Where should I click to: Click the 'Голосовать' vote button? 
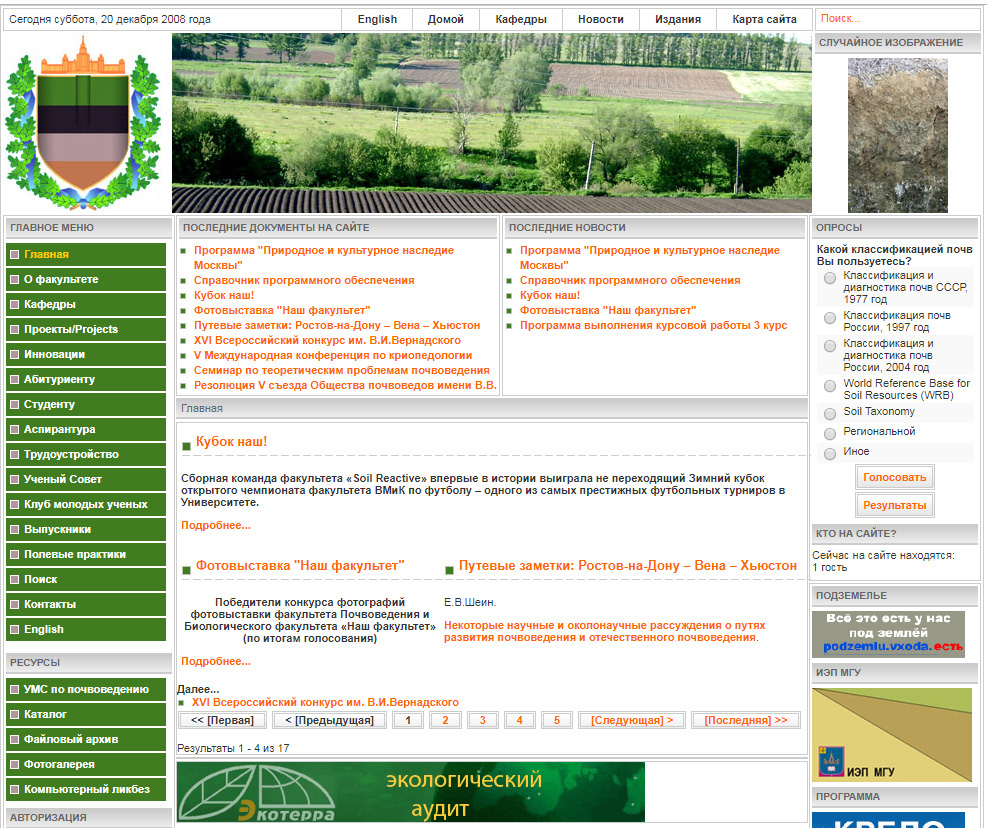point(894,477)
